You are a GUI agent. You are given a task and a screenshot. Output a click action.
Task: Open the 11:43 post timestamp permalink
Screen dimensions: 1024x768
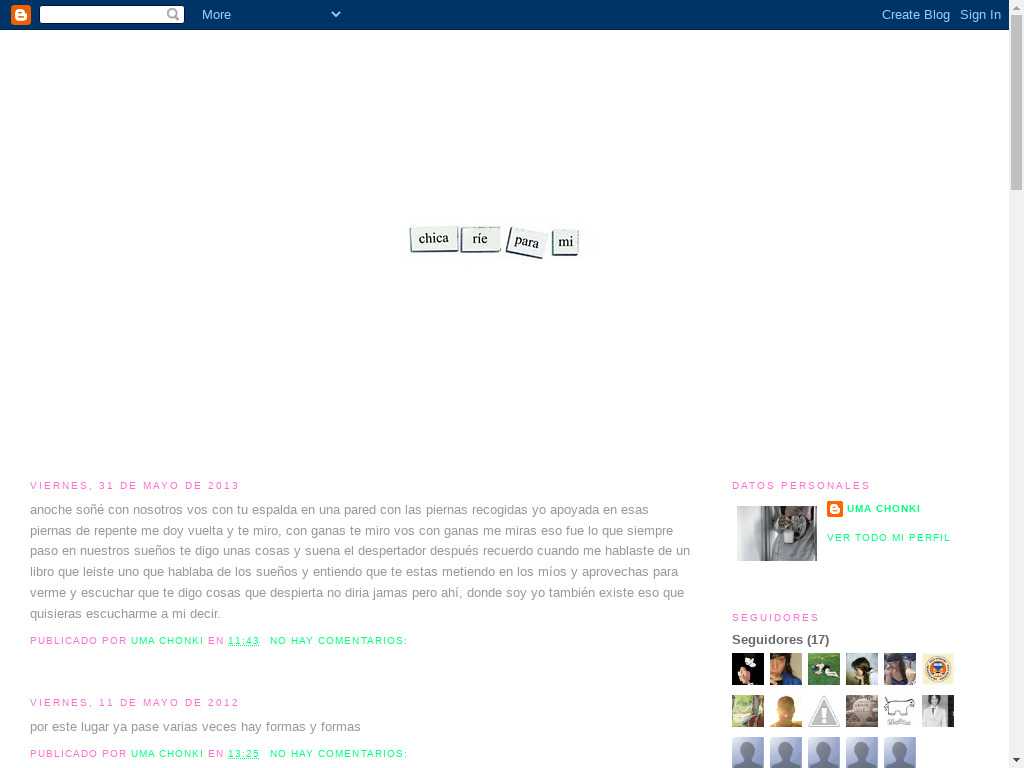click(243, 641)
